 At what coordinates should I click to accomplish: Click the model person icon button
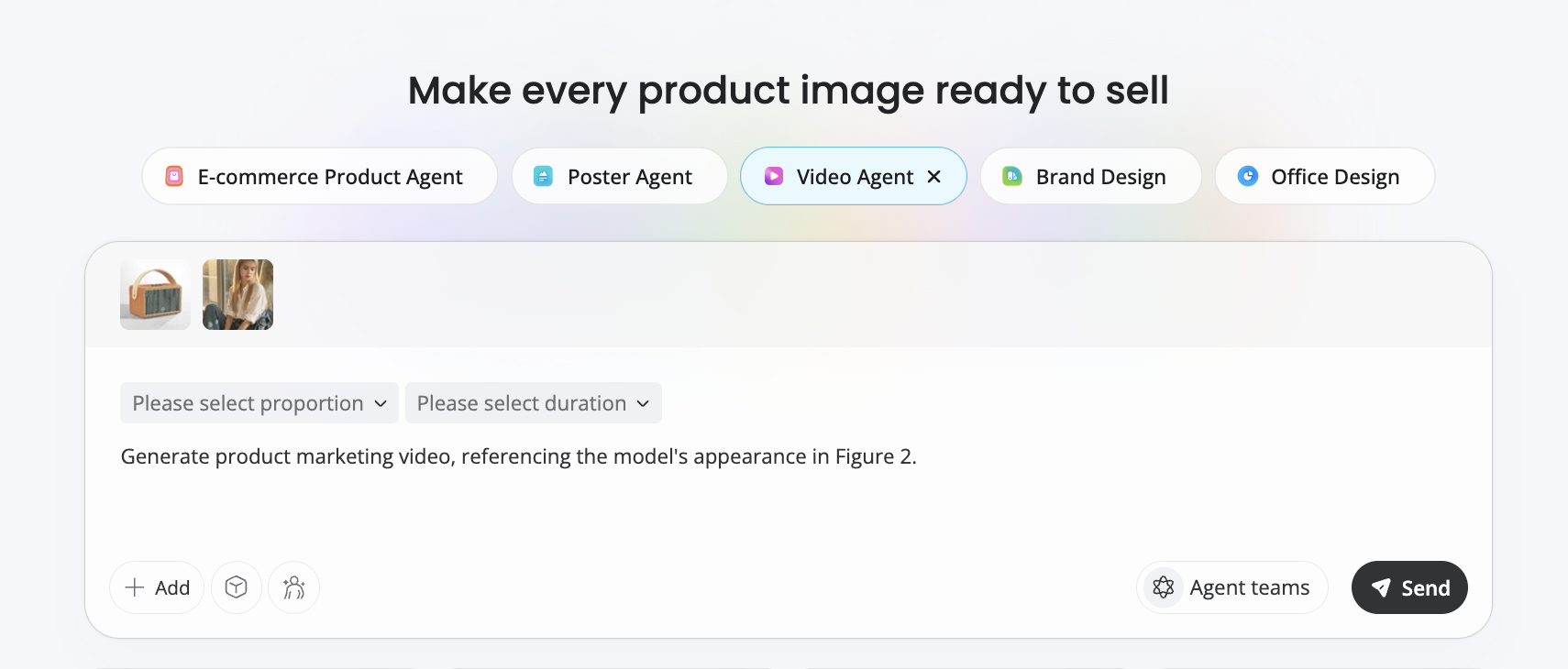pyautogui.click(x=293, y=587)
